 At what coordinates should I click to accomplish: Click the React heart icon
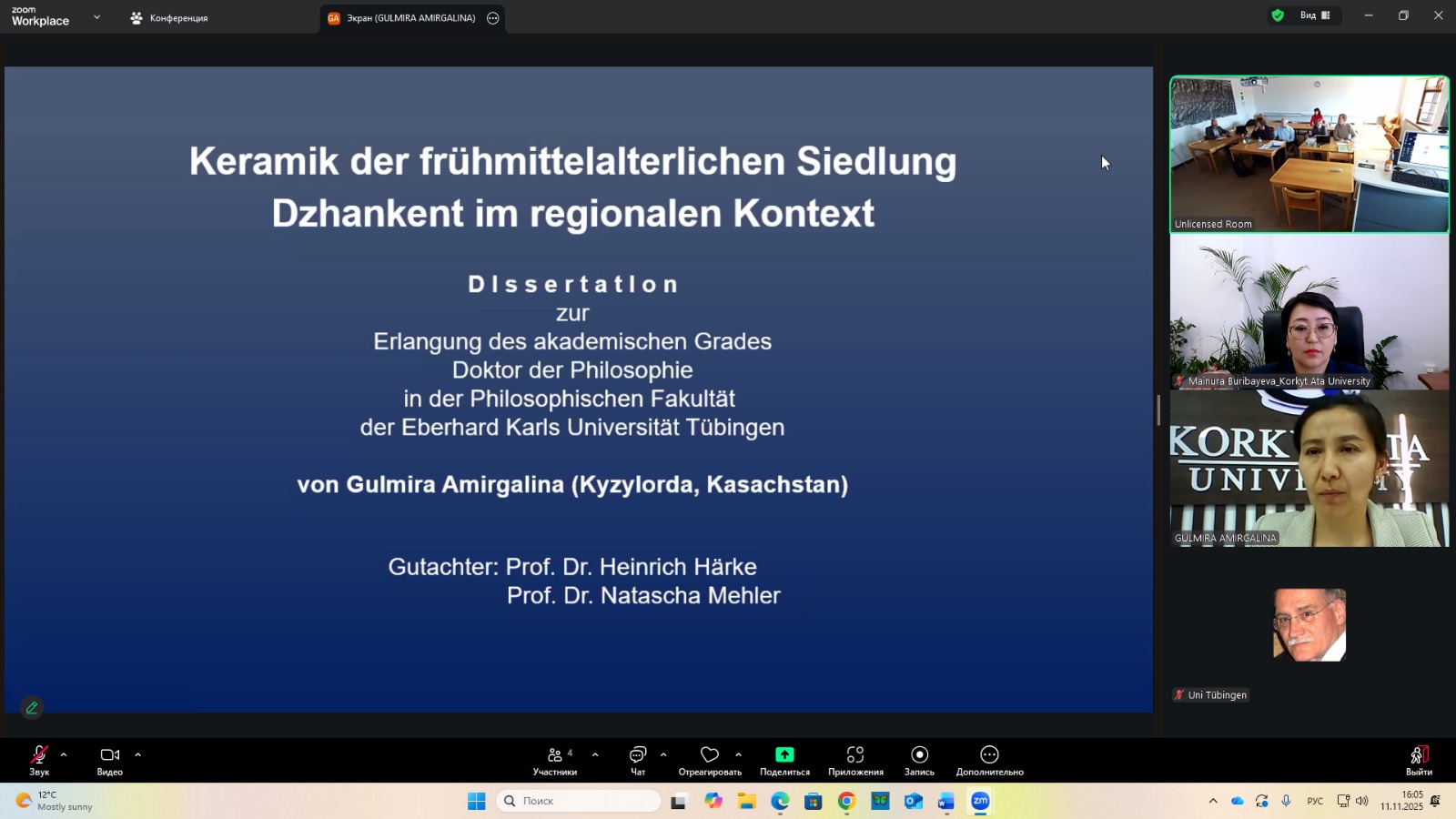pyautogui.click(x=710, y=755)
